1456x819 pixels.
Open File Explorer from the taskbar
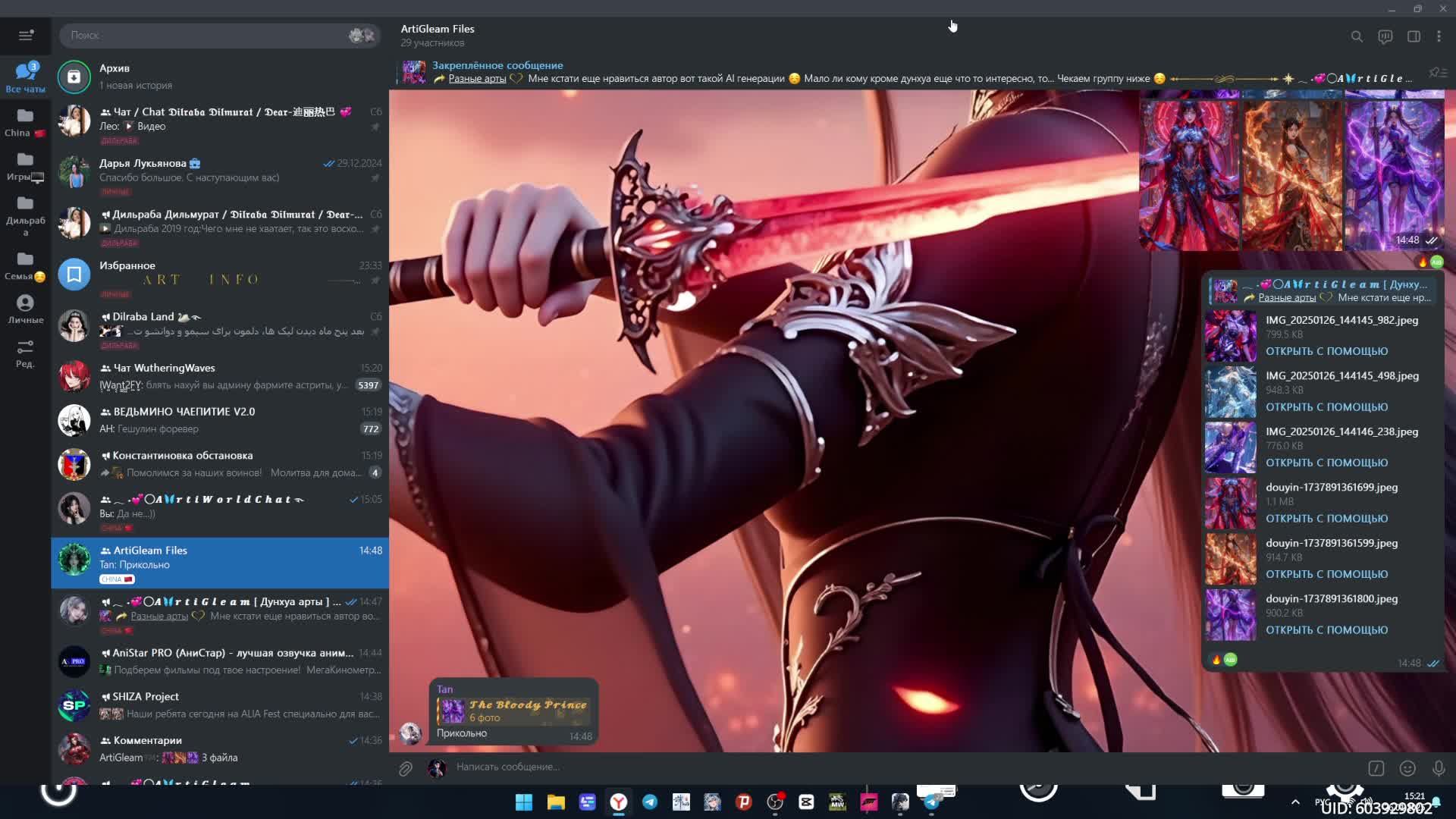point(556,802)
